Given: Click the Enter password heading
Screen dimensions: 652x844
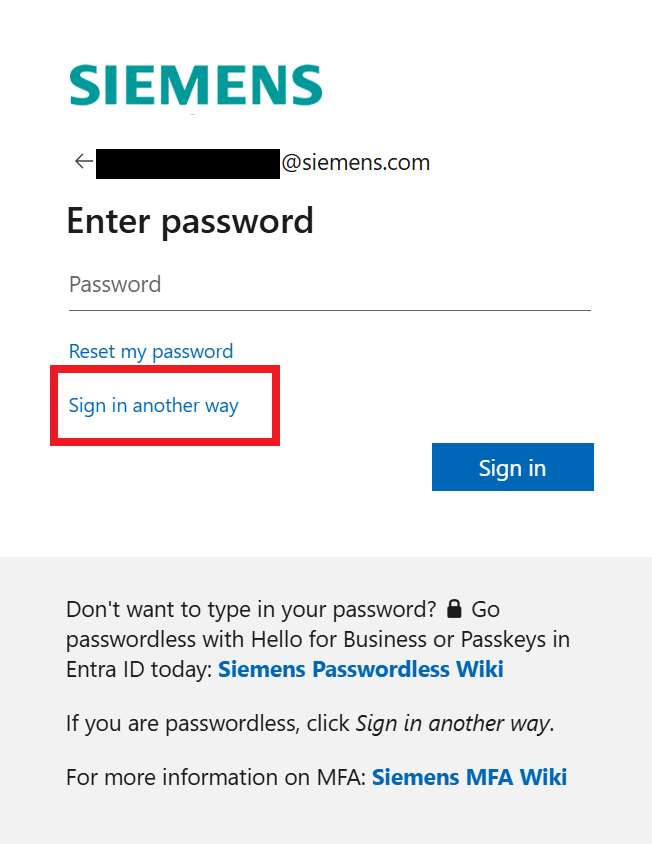Looking at the screenshot, I should click(x=190, y=221).
